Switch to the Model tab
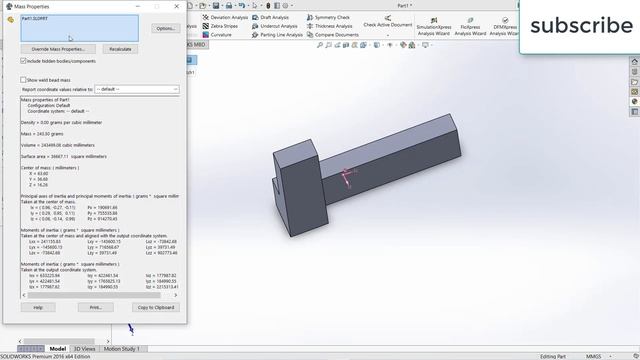640x360 pixels. tap(58, 349)
